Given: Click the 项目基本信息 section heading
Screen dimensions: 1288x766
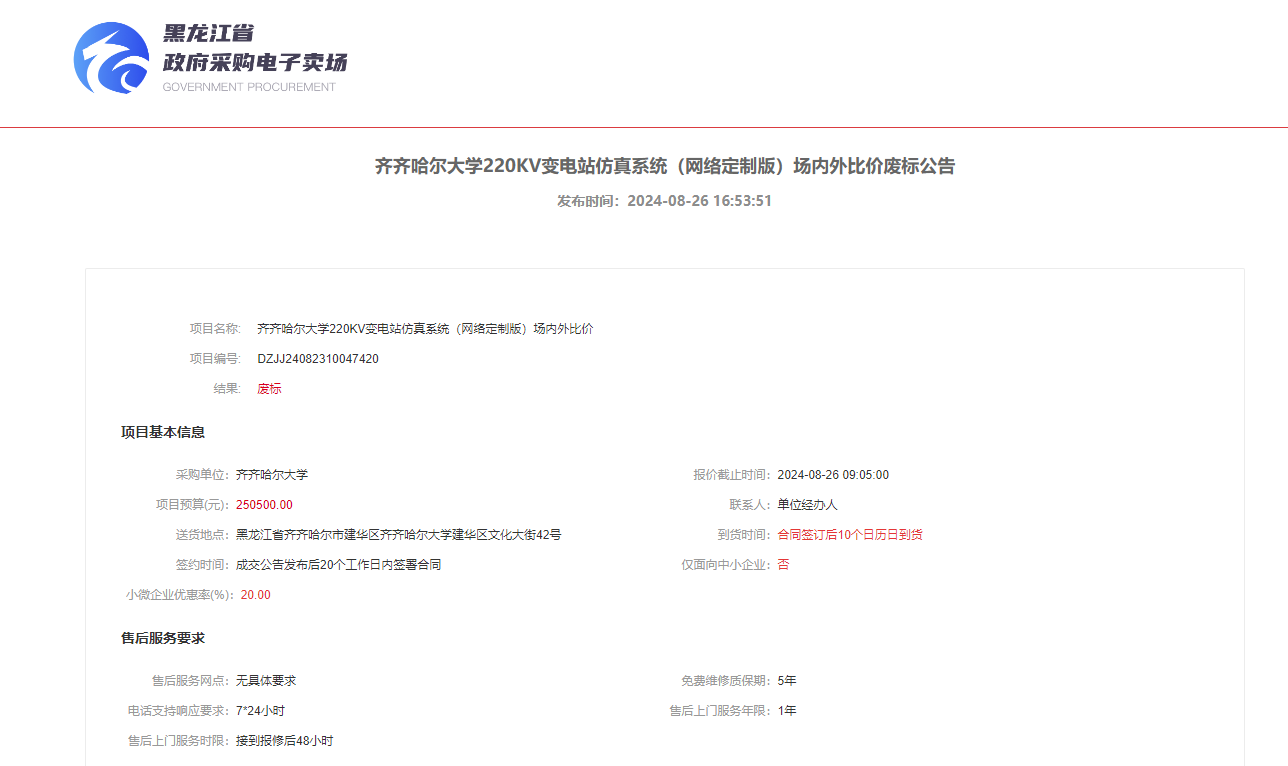Looking at the screenshot, I should tap(163, 432).
